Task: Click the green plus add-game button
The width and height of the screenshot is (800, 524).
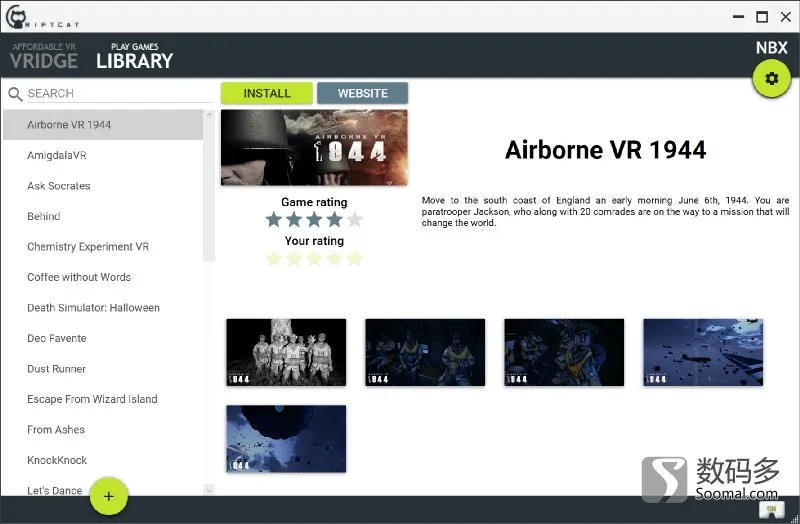Action: pos(109,496)
